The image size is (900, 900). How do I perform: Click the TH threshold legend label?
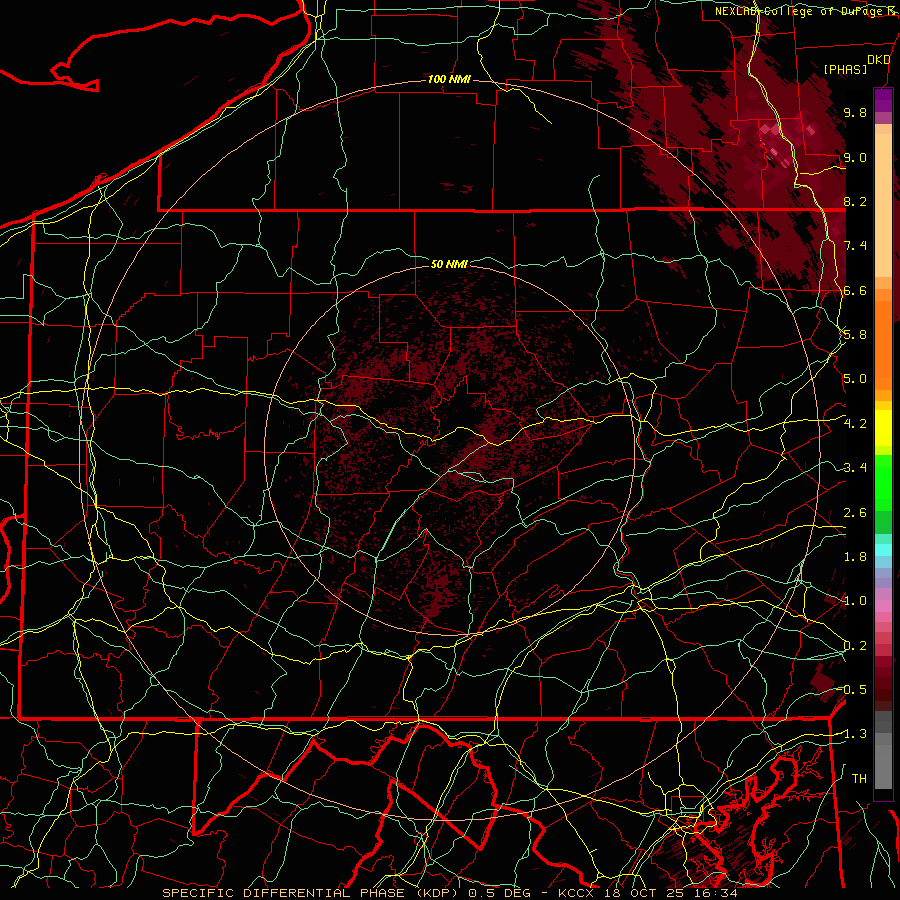pos(859,779)
